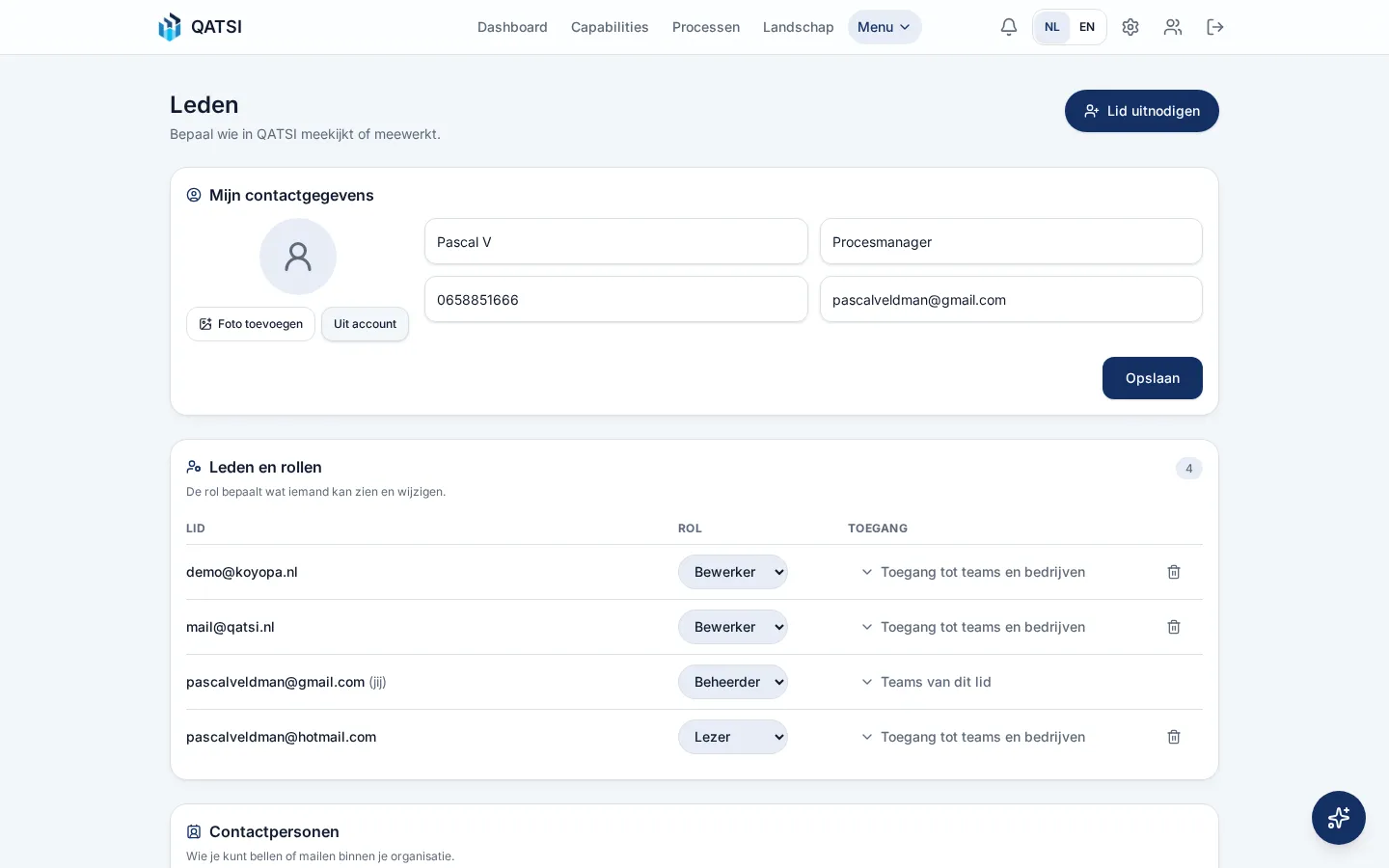Image resolution: width=1389 pixels, height=868 pixels.
Task: Click Foto toevoegen button
Action: pyautogui.click(x=251, y=324)
